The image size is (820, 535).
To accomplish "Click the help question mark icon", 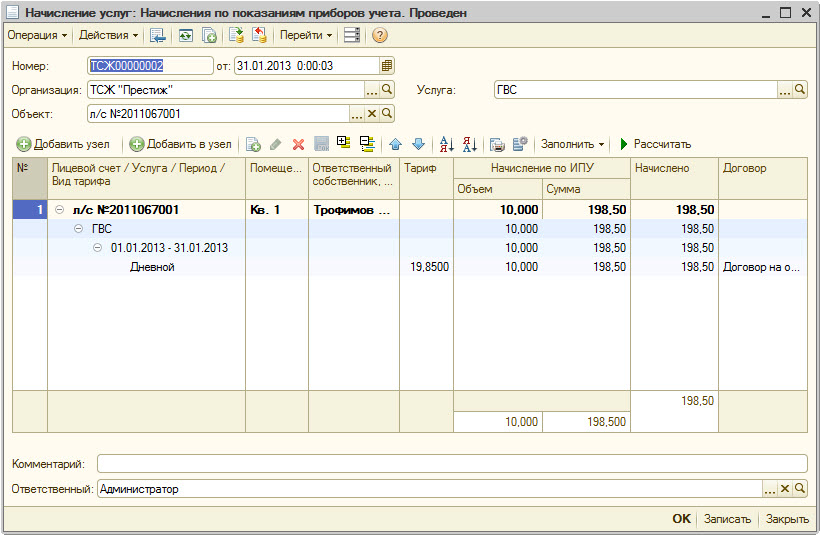I will [380, 35].
